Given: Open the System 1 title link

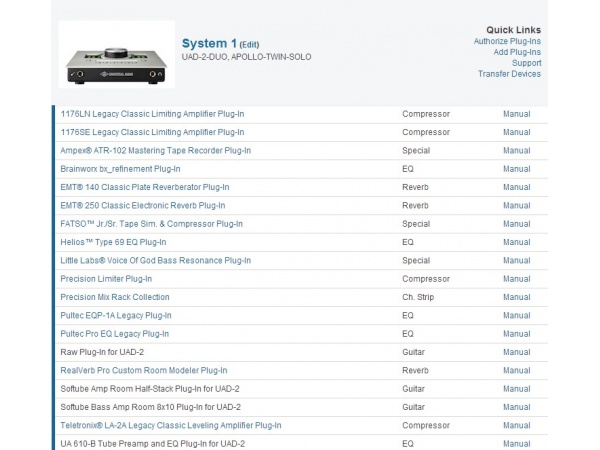Looking at the screenshot, I should point(209,44).
